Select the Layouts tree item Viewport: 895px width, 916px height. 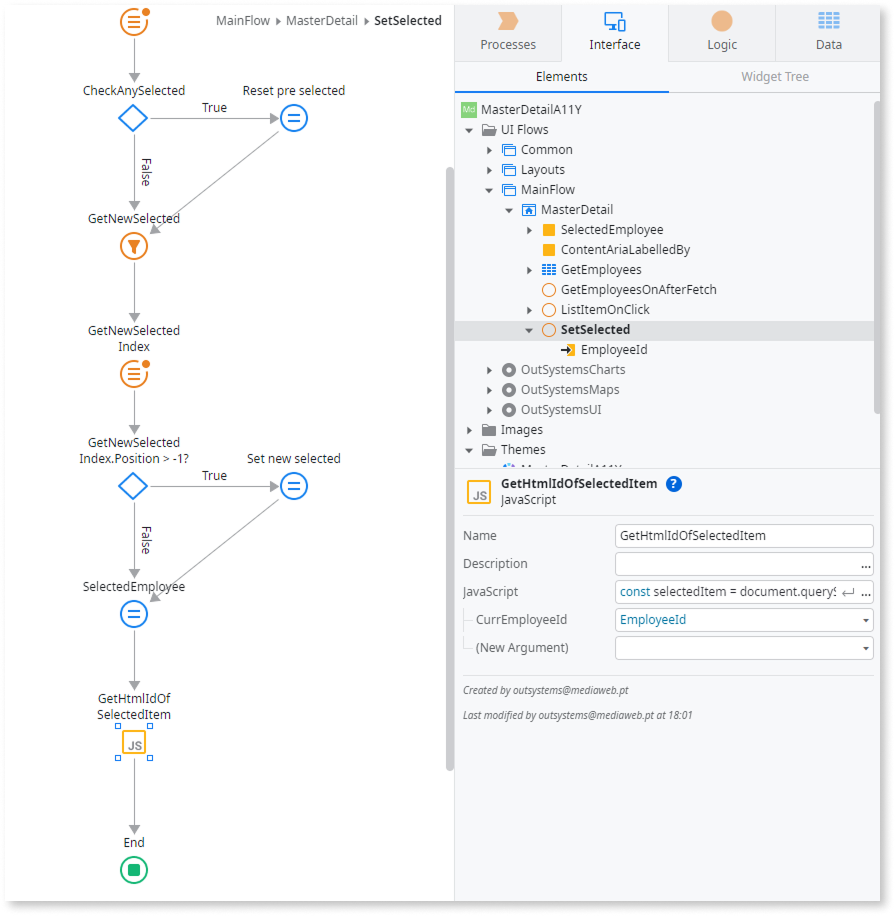pos(543,170)
